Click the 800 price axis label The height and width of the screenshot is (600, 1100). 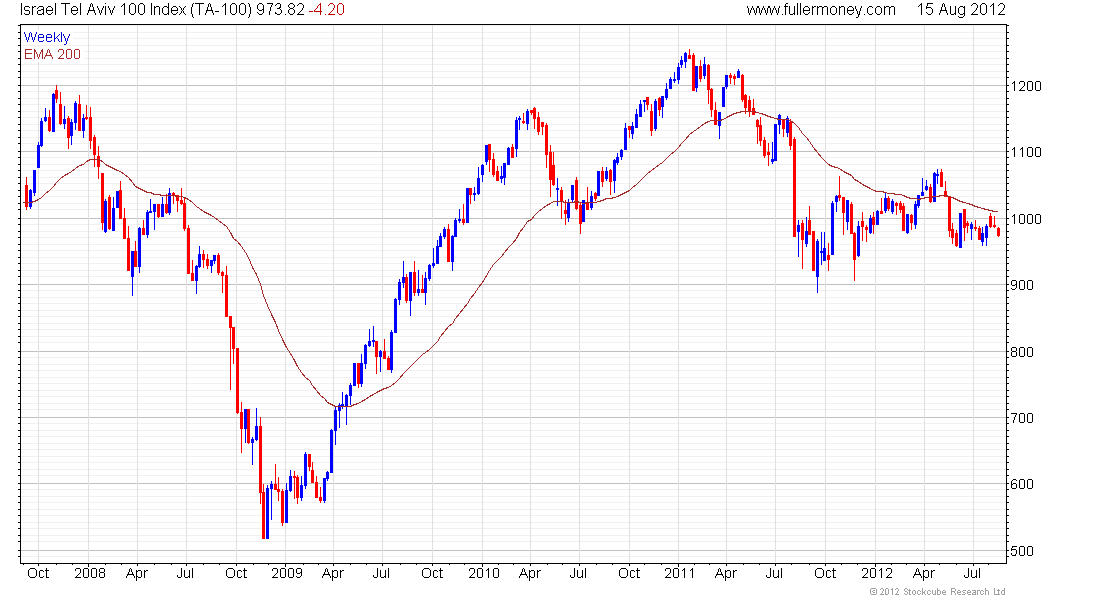1022,352
